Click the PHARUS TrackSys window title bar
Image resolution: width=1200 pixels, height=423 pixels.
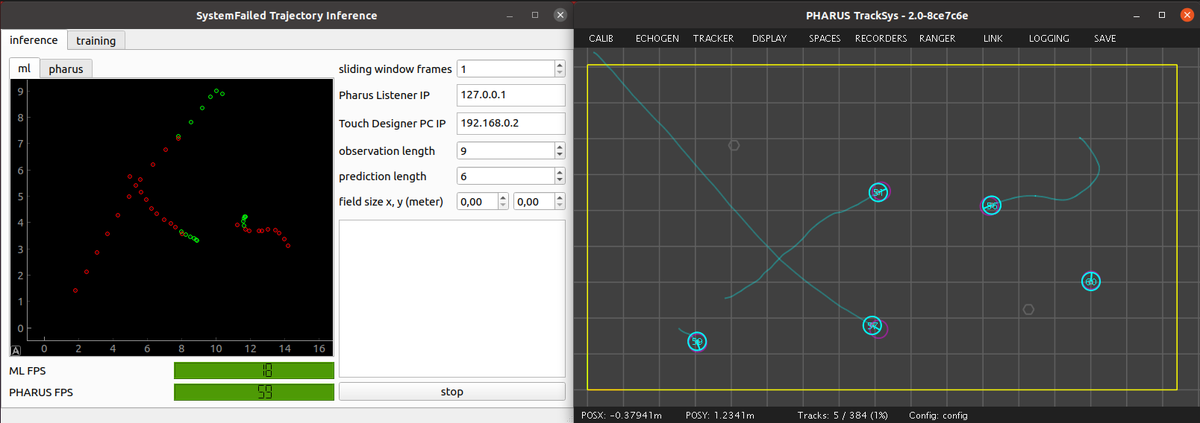(885, 14)
